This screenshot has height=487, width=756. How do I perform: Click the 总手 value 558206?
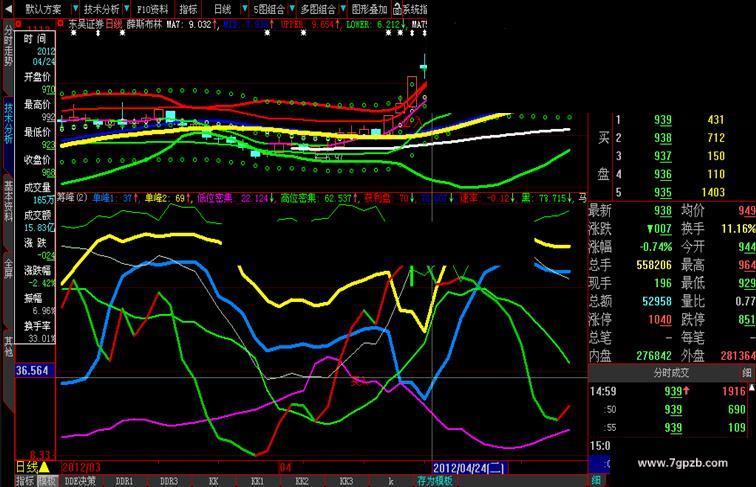click(x=654, y=265)
